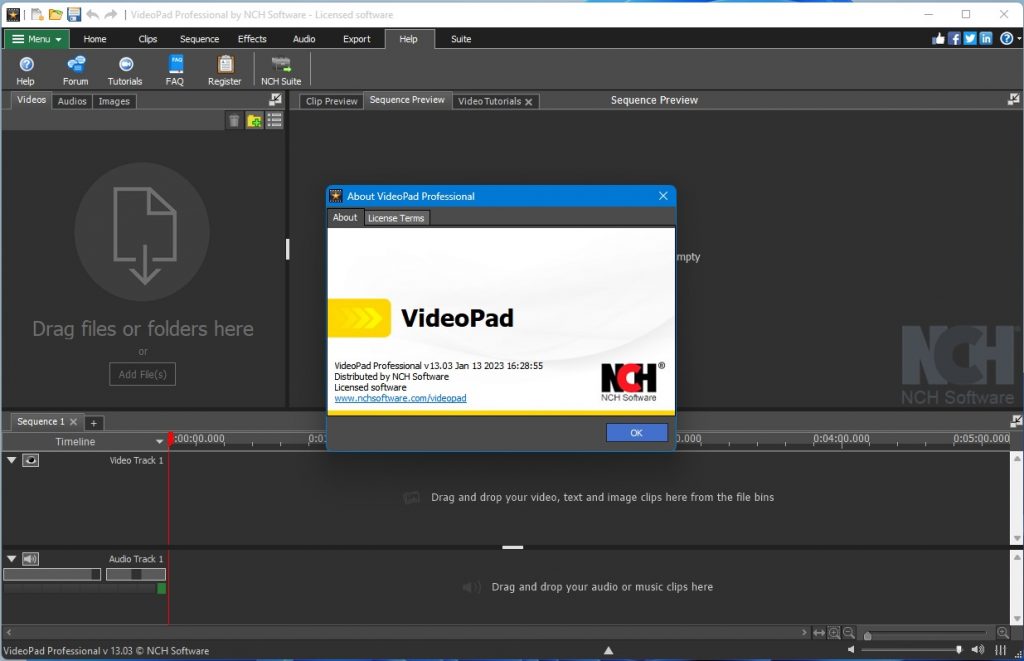Click the thumbs-up Like icon
Screen dimensions: 1024x661
(938, 39)
